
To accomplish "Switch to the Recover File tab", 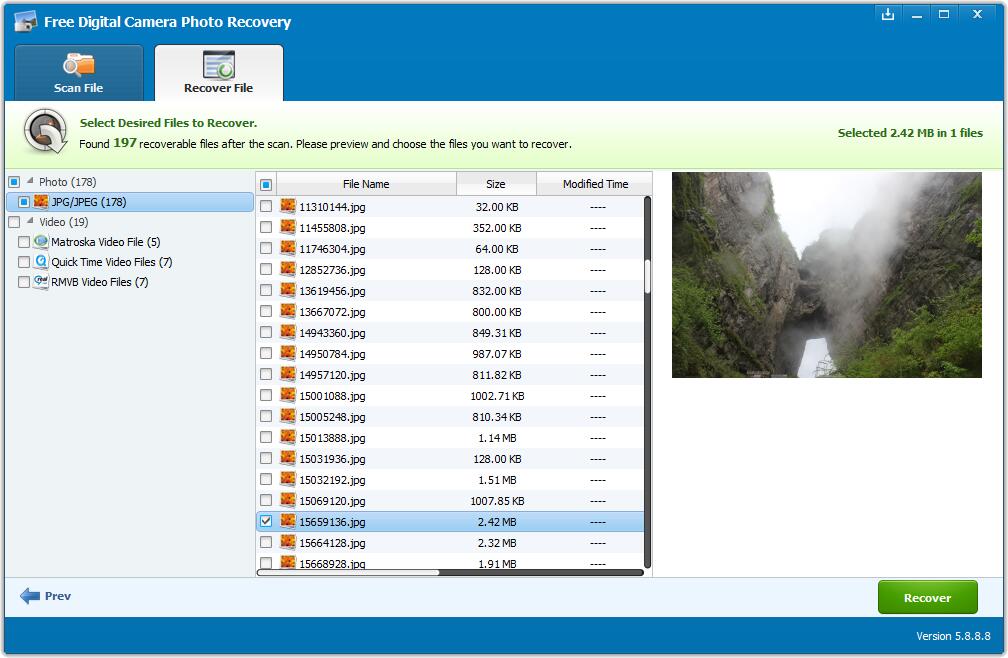I will pyautogui.click(x=219, y=73).
